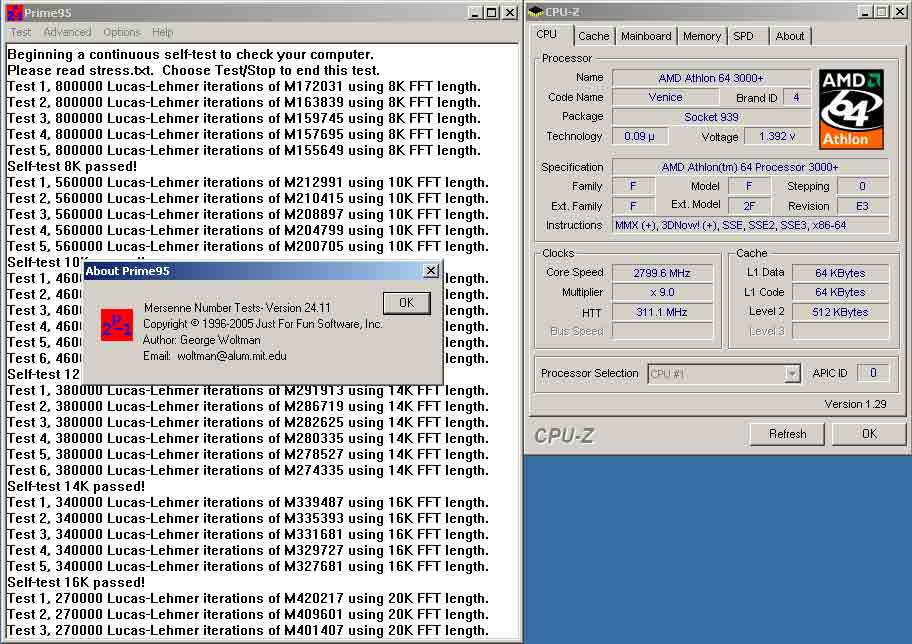Click the Brand ID value 4

(796, 97)
